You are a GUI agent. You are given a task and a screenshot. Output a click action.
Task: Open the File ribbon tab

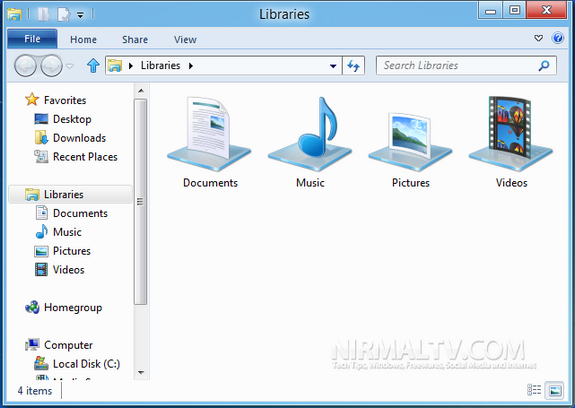coord(32,39)
